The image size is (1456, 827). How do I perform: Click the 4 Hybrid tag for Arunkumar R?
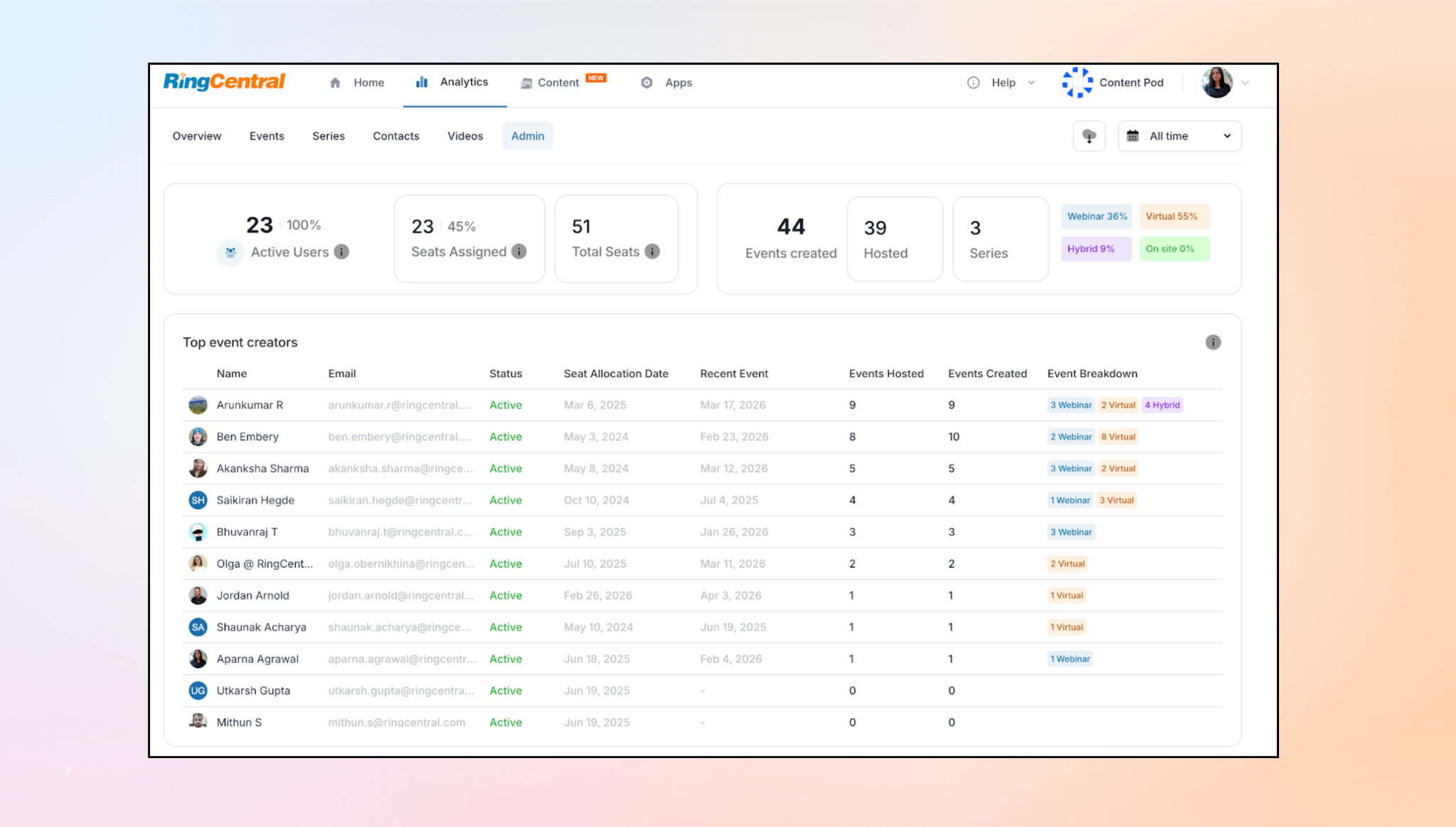(x=1162, y=405)
